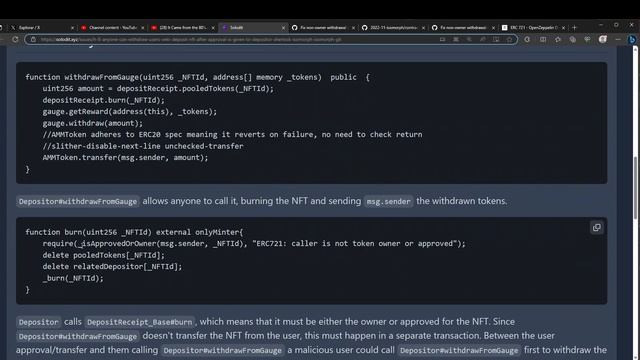The height and width of the screenshot is (360, 640).
Task: Open the Collections icon in the toolbar
Action: click(573, 40)
